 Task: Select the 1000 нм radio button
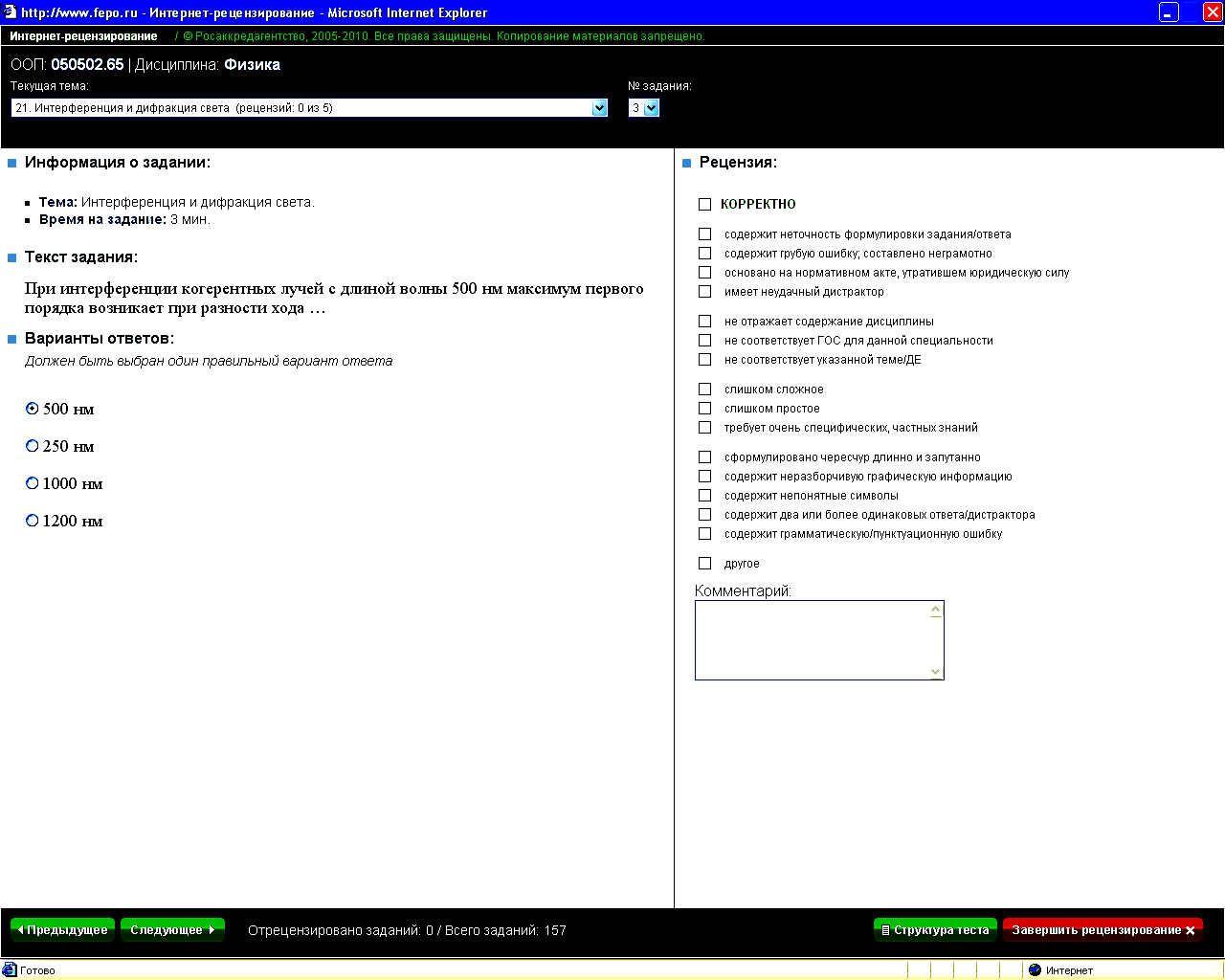point(33,483)
